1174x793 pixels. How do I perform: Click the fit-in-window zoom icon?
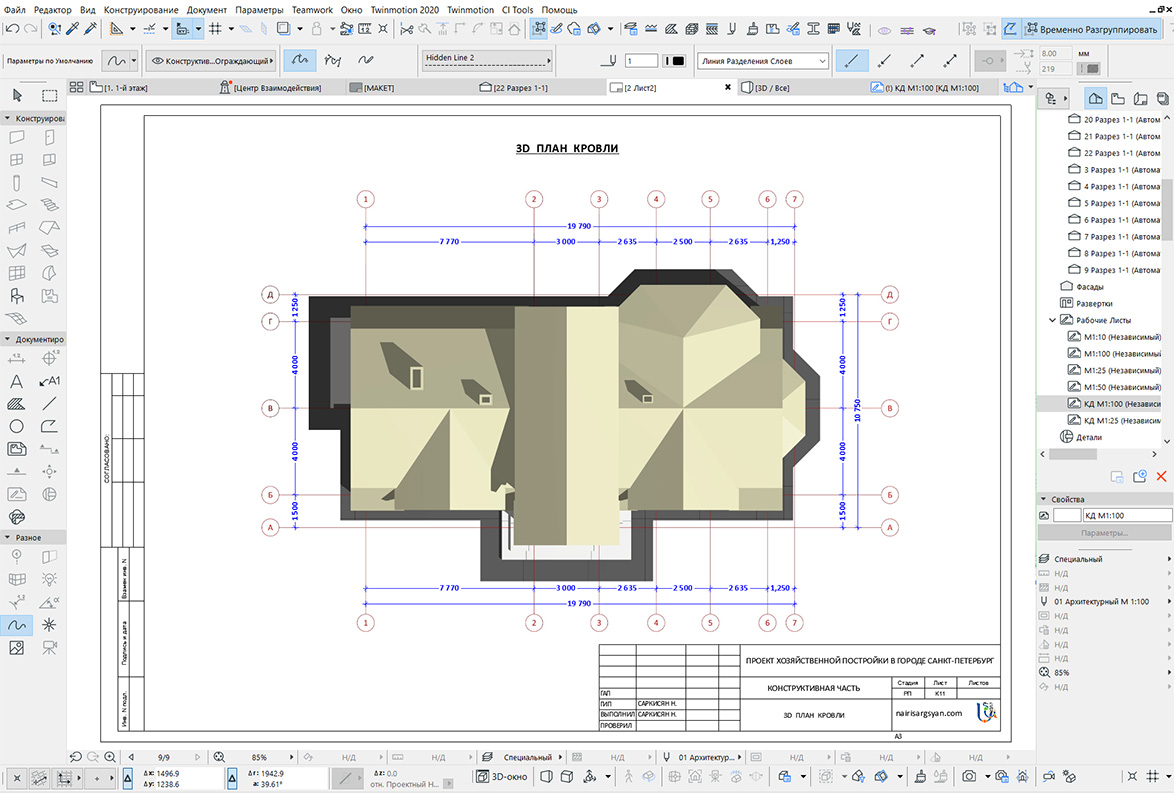tap(219, 757)
